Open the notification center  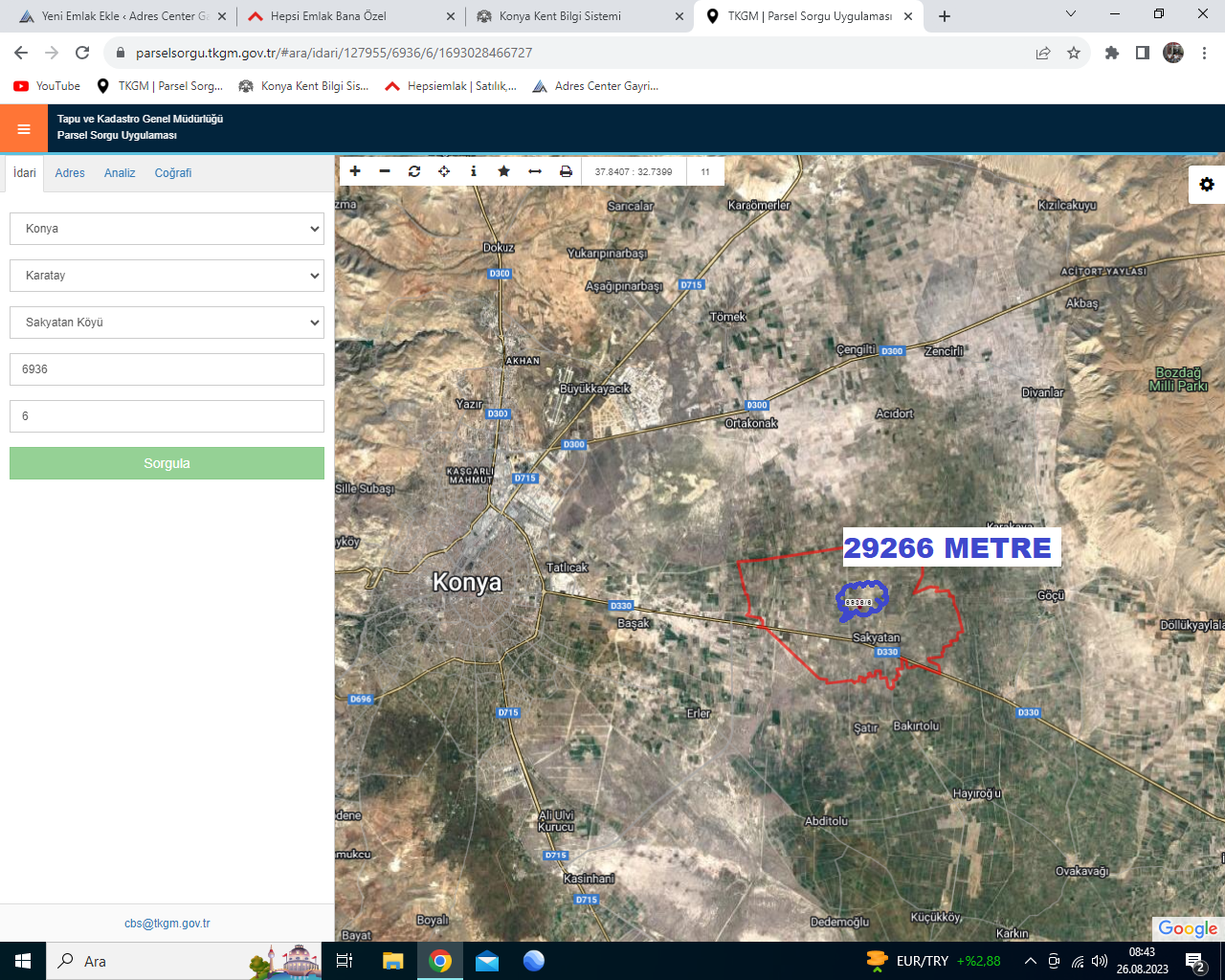click(x=1196, y=961)
